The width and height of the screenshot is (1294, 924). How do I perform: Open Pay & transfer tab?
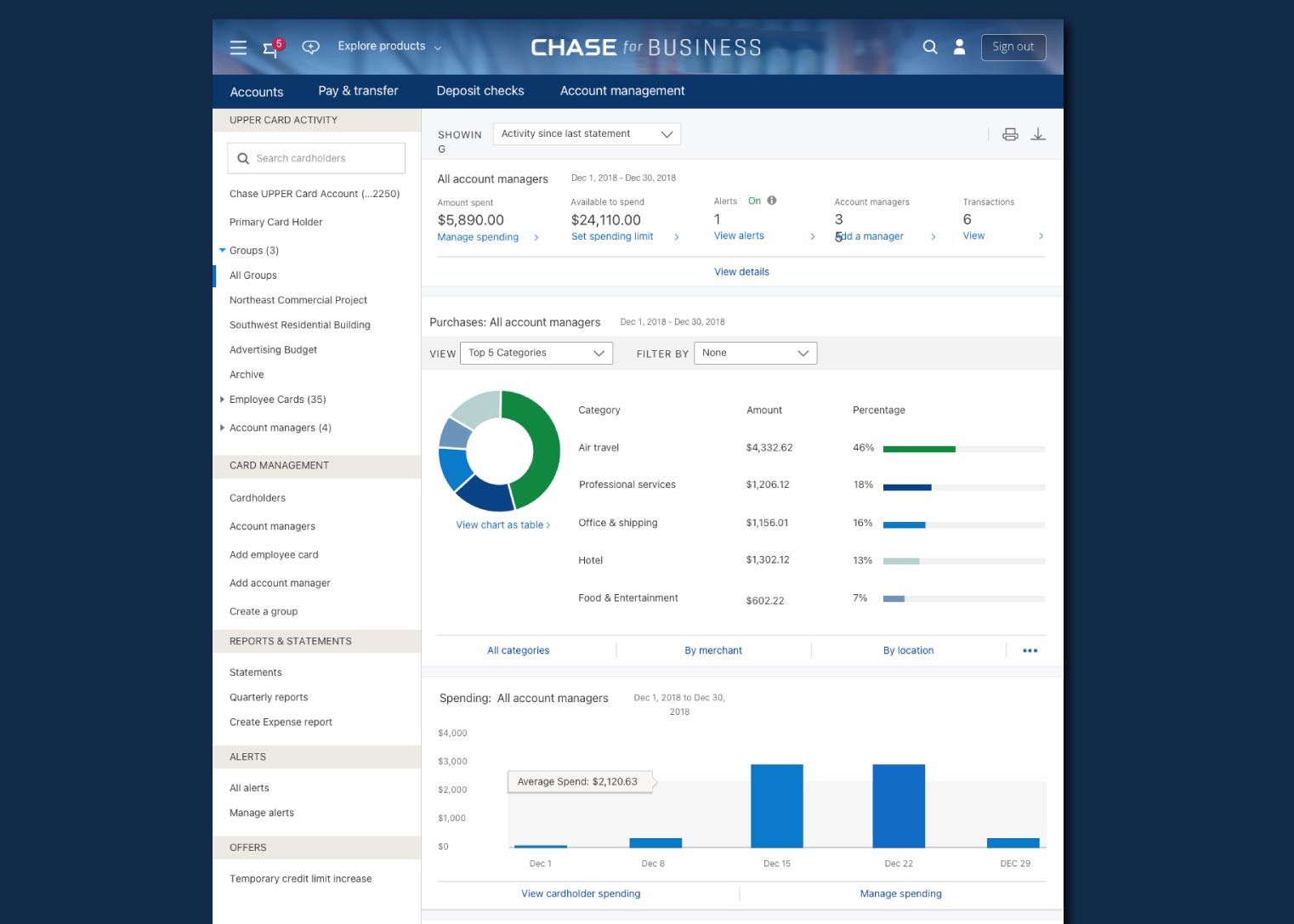pyautogui.click(x=358, y=91)
